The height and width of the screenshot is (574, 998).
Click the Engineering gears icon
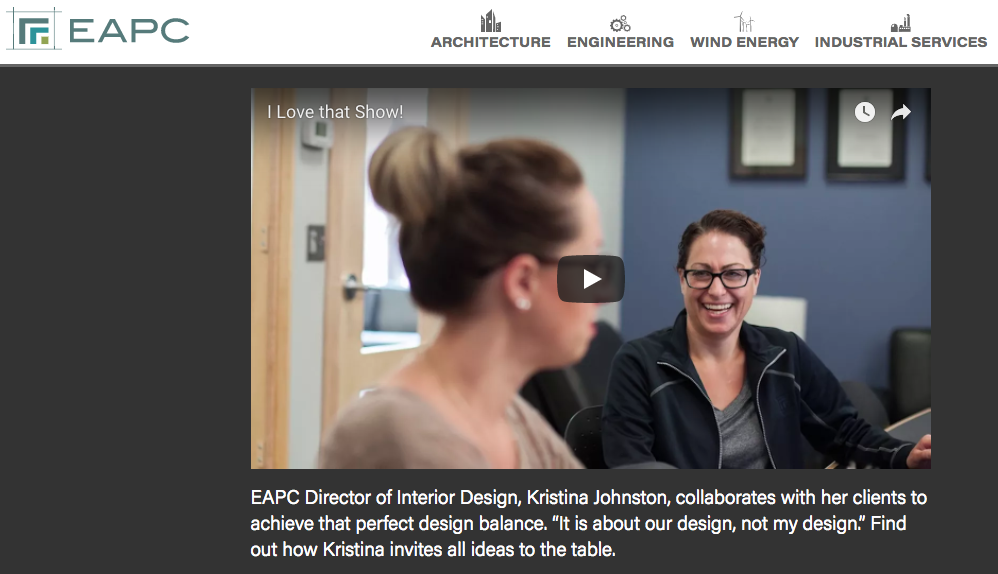coord(620,24)
